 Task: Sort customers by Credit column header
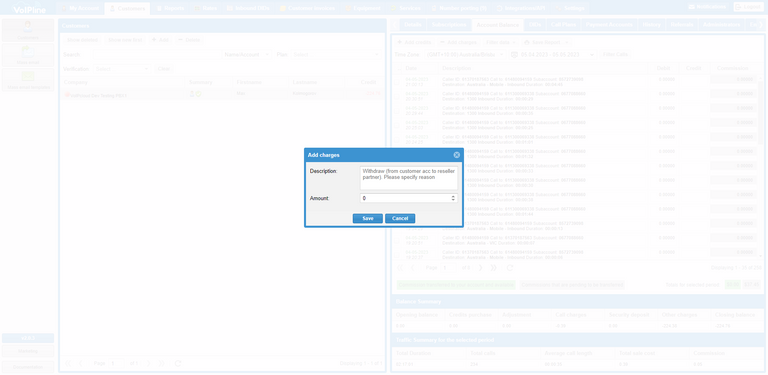coord(365,82)
